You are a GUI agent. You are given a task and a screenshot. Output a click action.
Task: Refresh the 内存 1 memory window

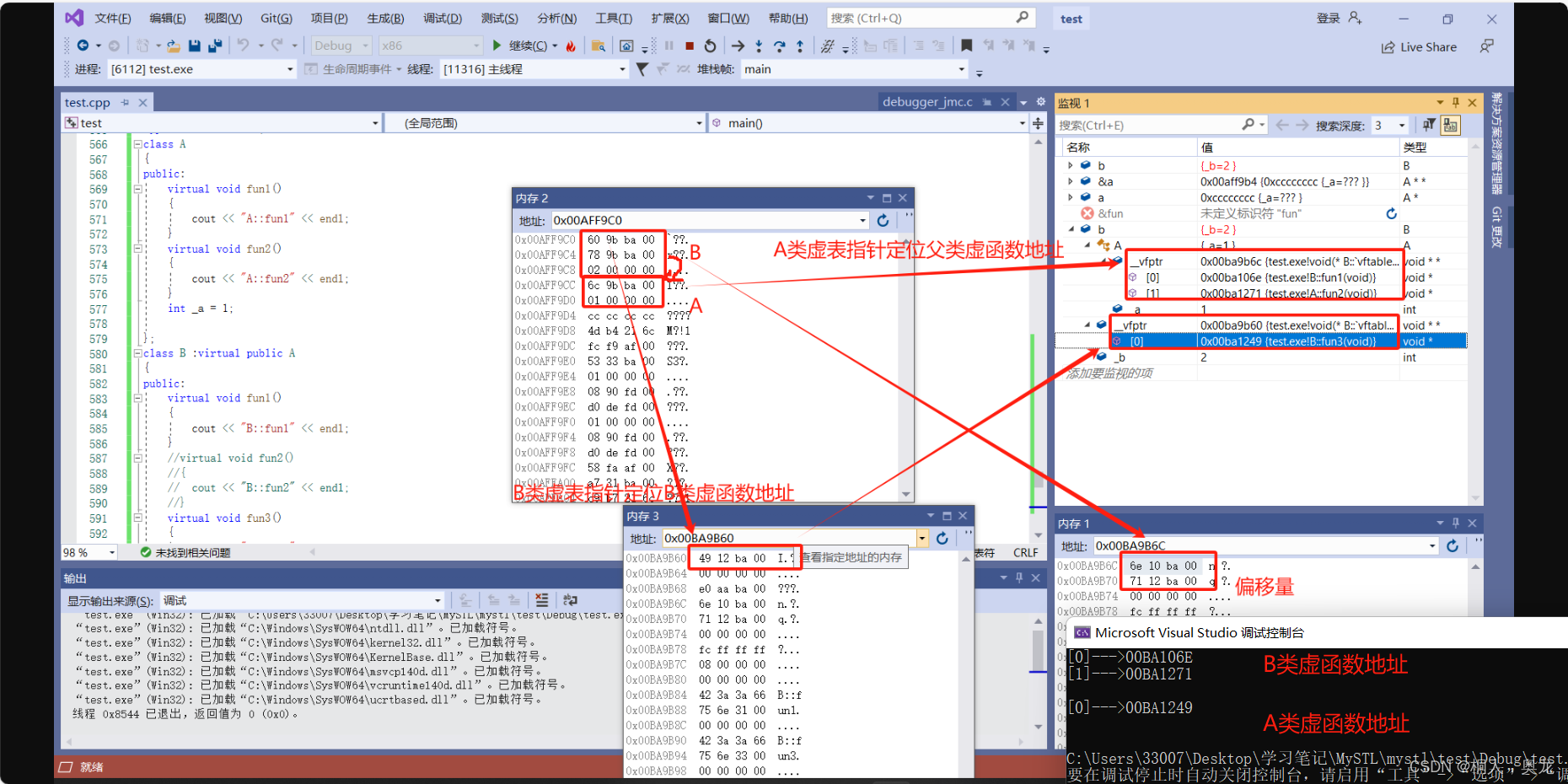tap(1453, 545)
